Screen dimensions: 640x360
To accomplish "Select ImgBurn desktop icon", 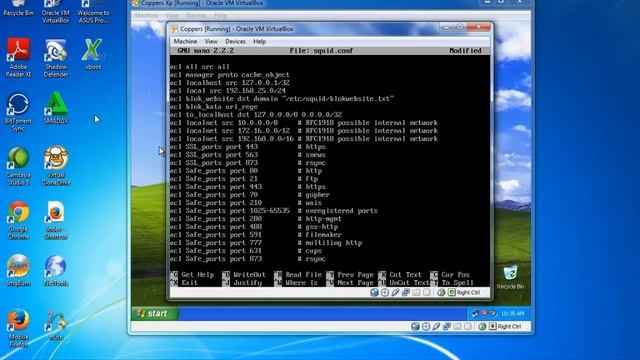I will tap(18, 270).
